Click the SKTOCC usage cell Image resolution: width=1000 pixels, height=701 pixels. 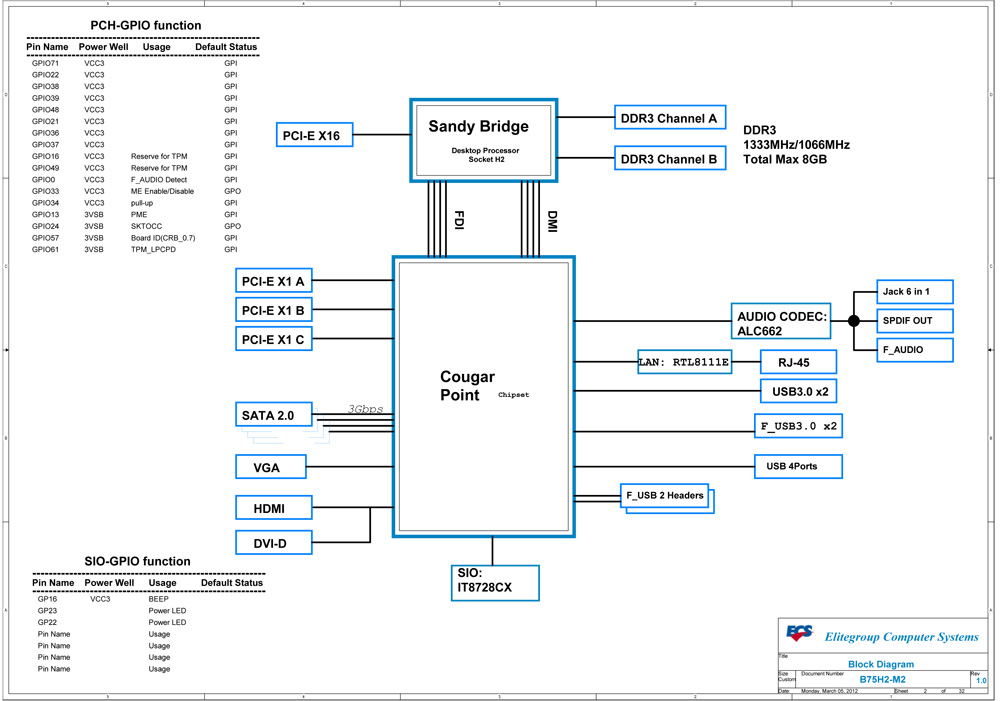click(x=146, y=226)
